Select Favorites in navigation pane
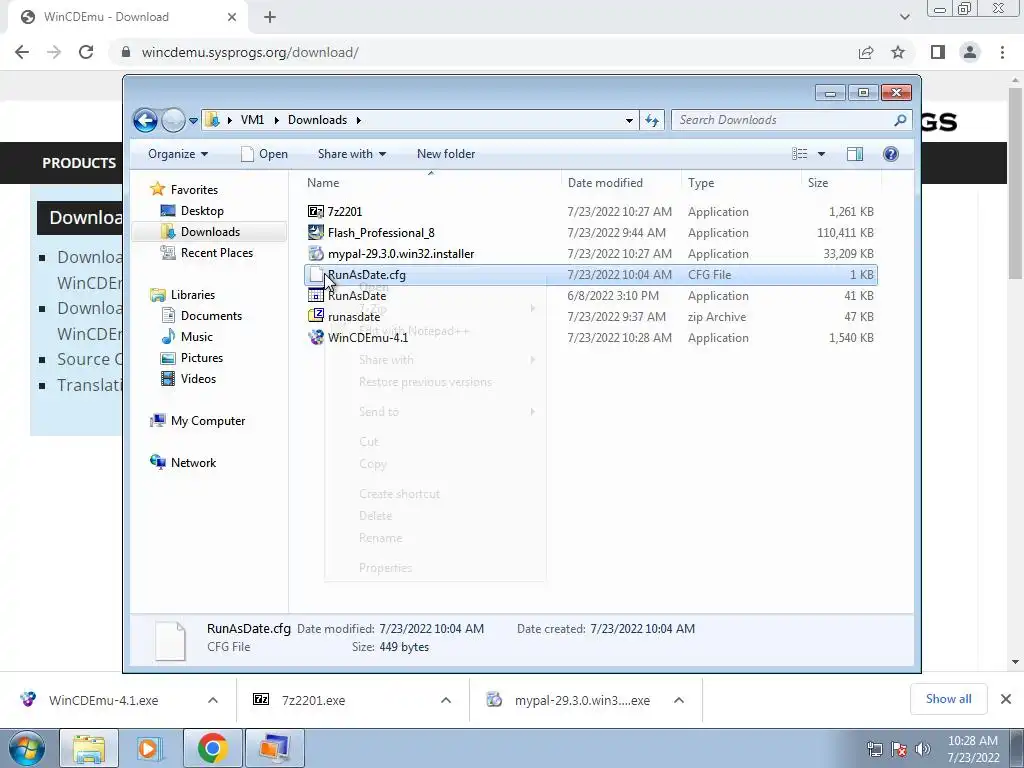This screenshot has height=768, width=1024. tap(194, 190)
